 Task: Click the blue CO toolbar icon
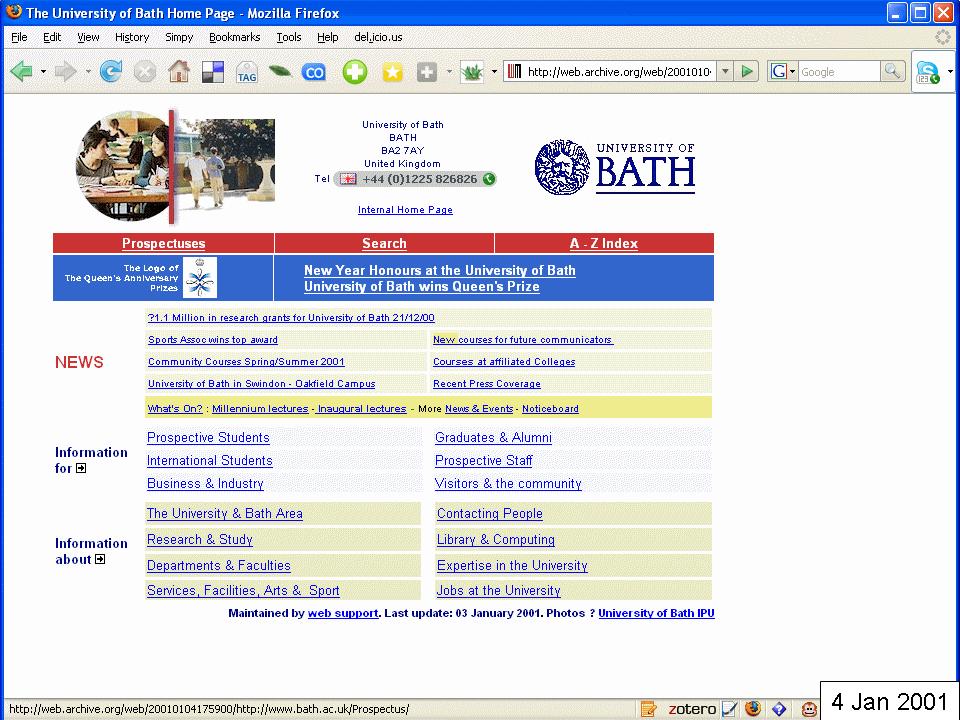[314, 72]
